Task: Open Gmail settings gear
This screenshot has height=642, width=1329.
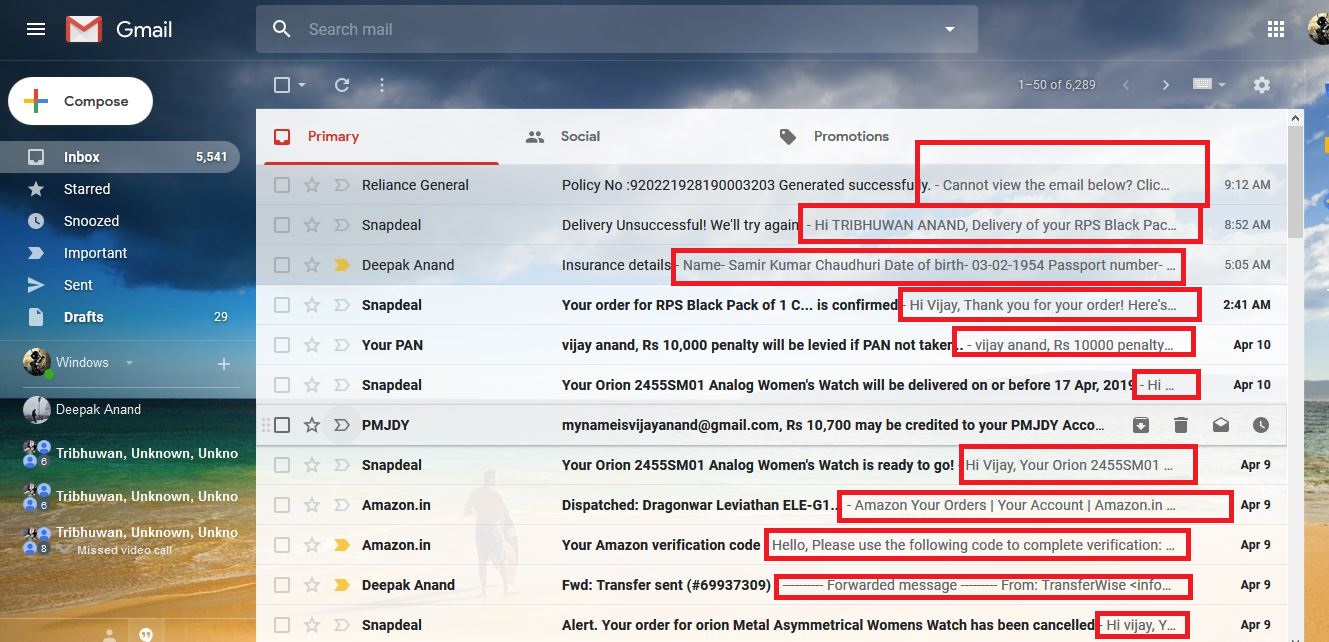Action: tap(1262, 85)
